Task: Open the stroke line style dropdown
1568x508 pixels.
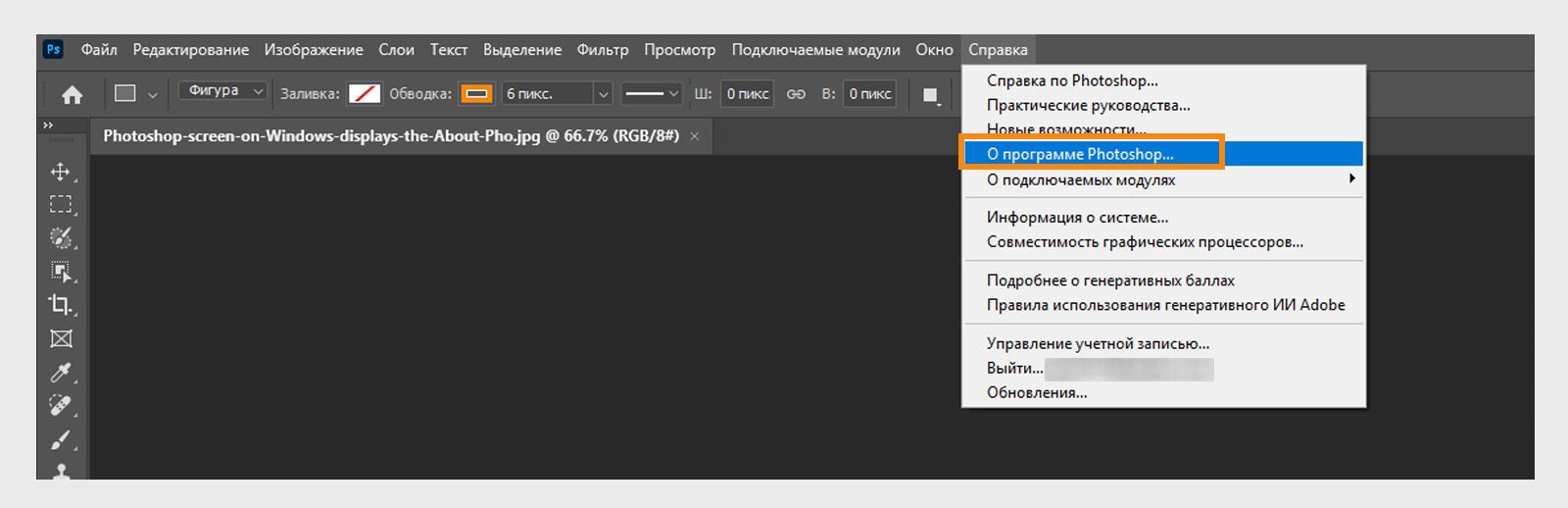Action: tap(652, 94)
